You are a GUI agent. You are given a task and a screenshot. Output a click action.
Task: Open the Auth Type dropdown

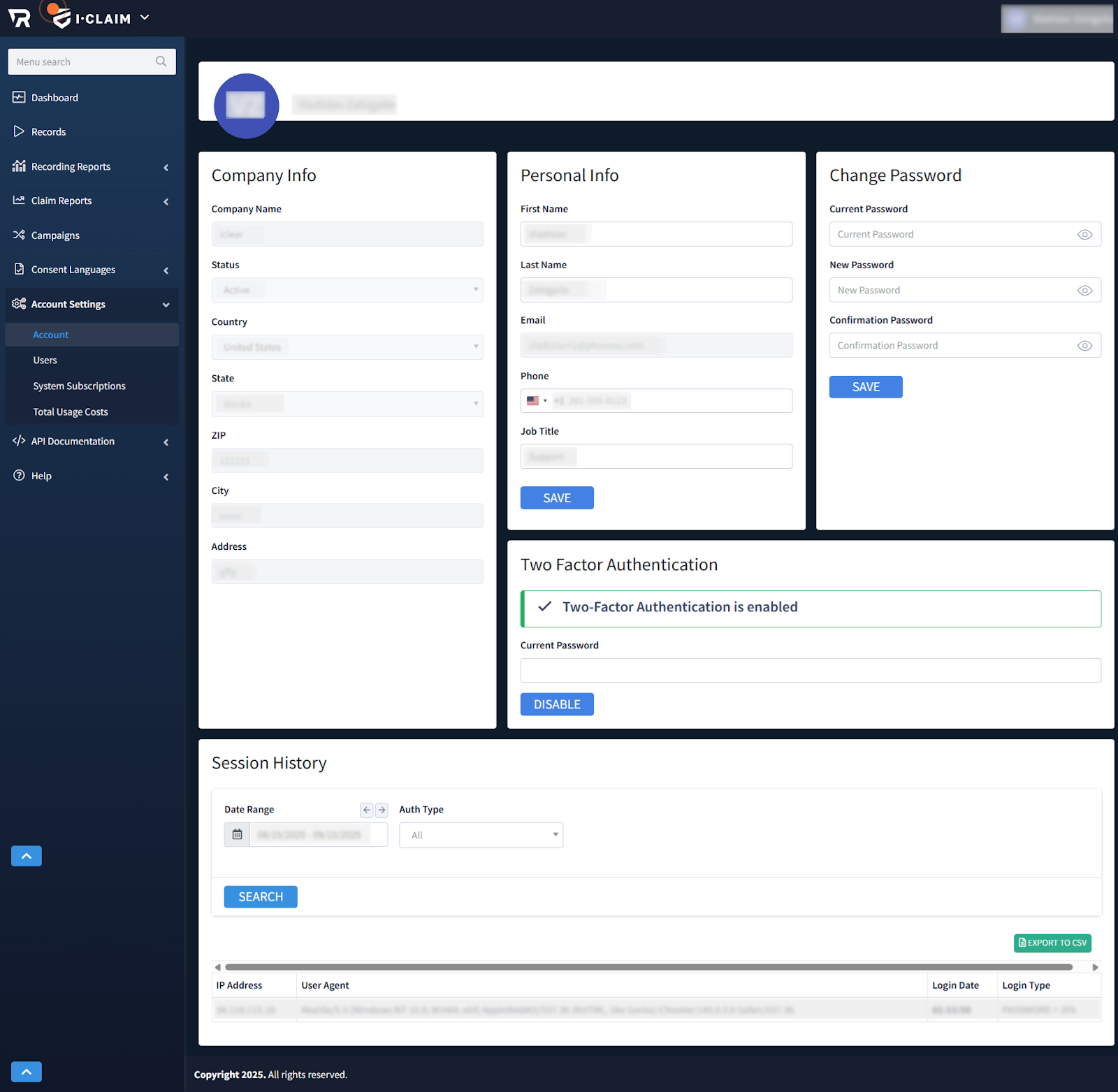coord(481,835)
